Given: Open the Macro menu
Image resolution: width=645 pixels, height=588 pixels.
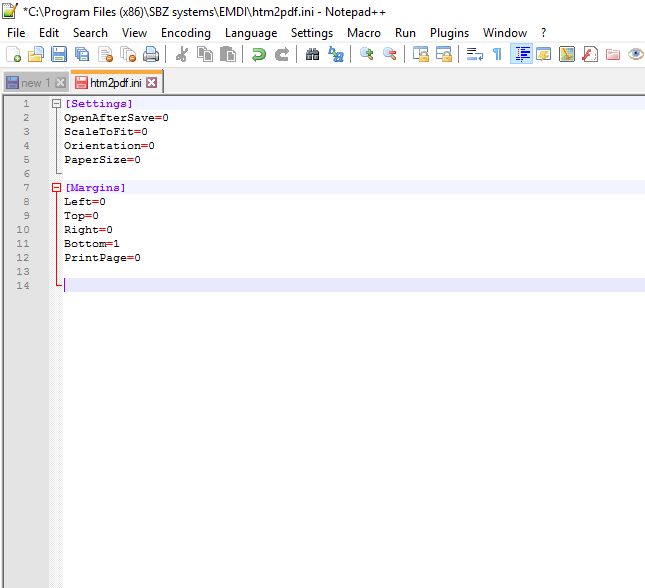Looking at the screenshot, I should [364, 33].
